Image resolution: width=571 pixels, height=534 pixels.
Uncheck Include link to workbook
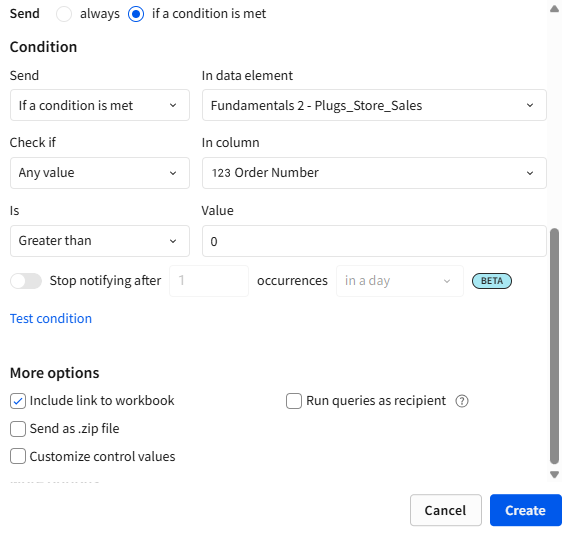pos(18,401)
